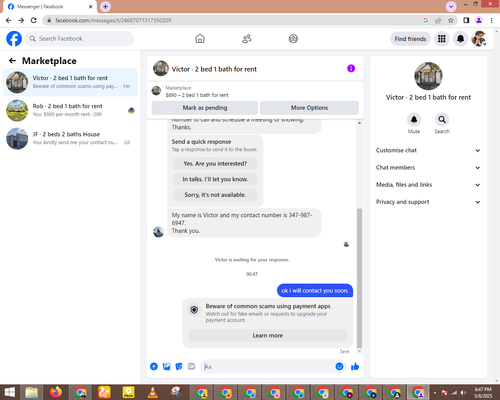Open UC Browser from the taskbar
500x400 pixels.
(104, 392)
